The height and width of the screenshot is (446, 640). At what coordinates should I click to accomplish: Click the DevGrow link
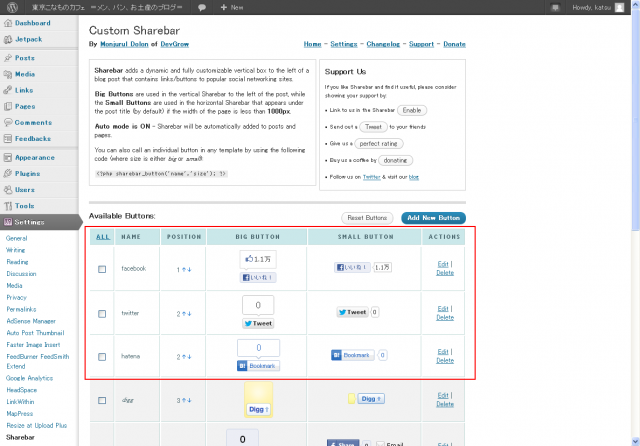tap(175, 44)
